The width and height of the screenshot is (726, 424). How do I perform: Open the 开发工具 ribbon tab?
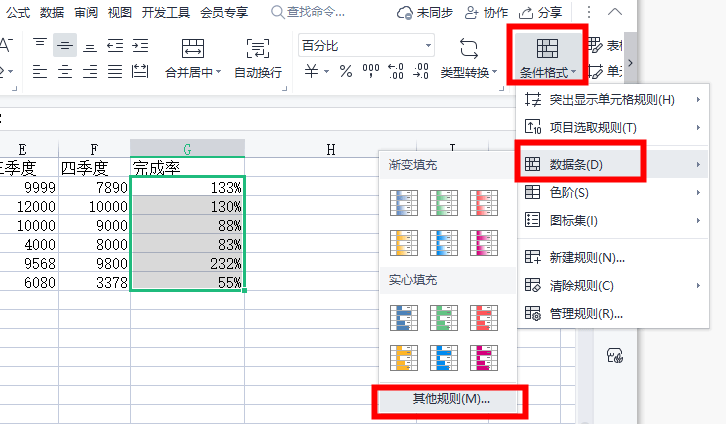point(166,12)
